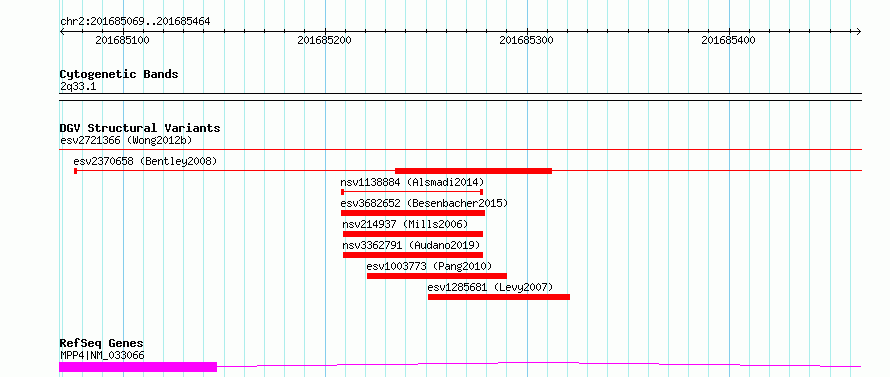The height and width of the screenshot is (377, 890).
Task: Click the left arrow on the ruler
Action: click(62, 31)
